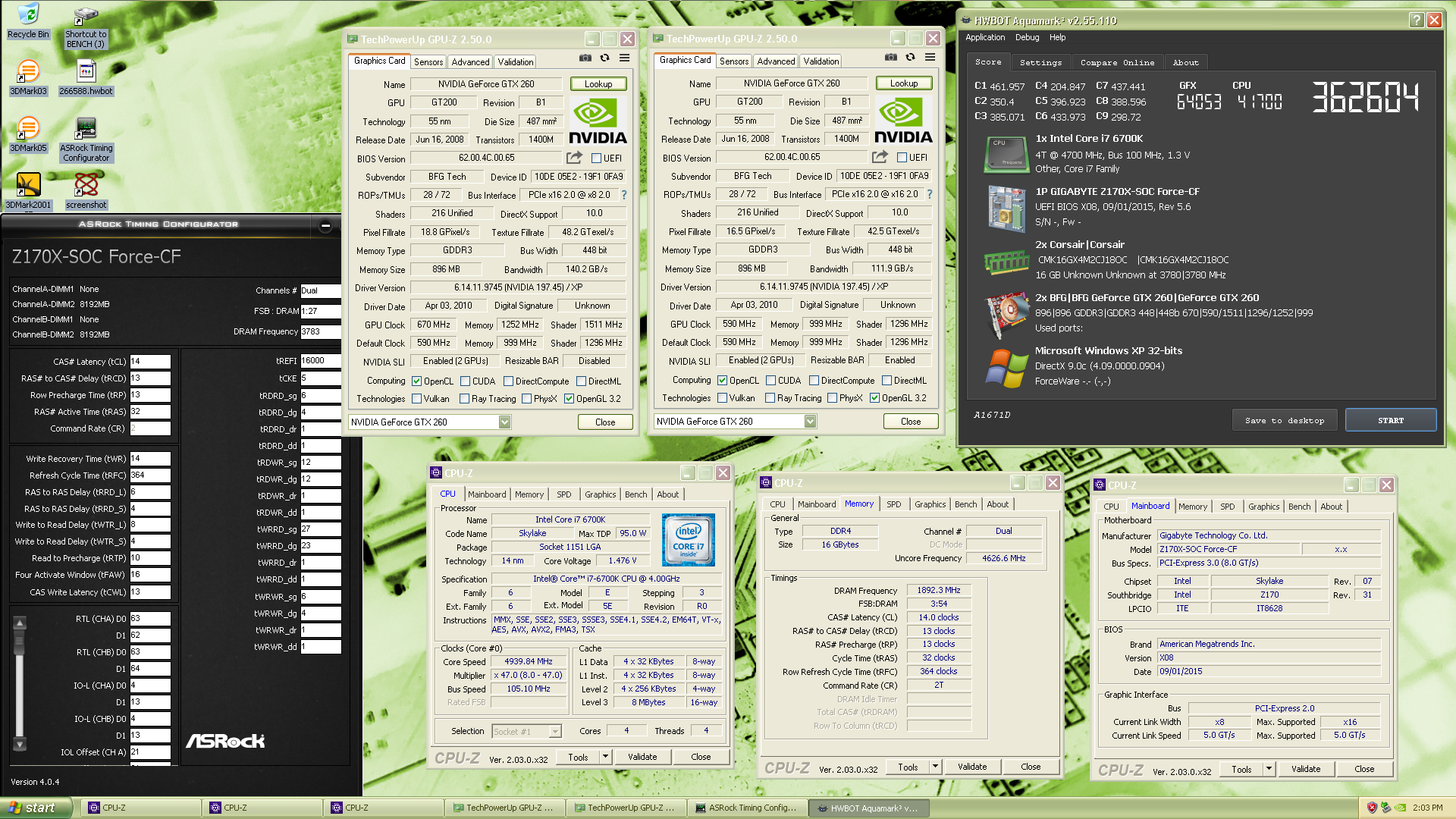The height and width of the screenshot is (819, 1456).
Task: Open the Tools dropdown arrow in the CPU-Z CPU window
Action: coord(605,757)
